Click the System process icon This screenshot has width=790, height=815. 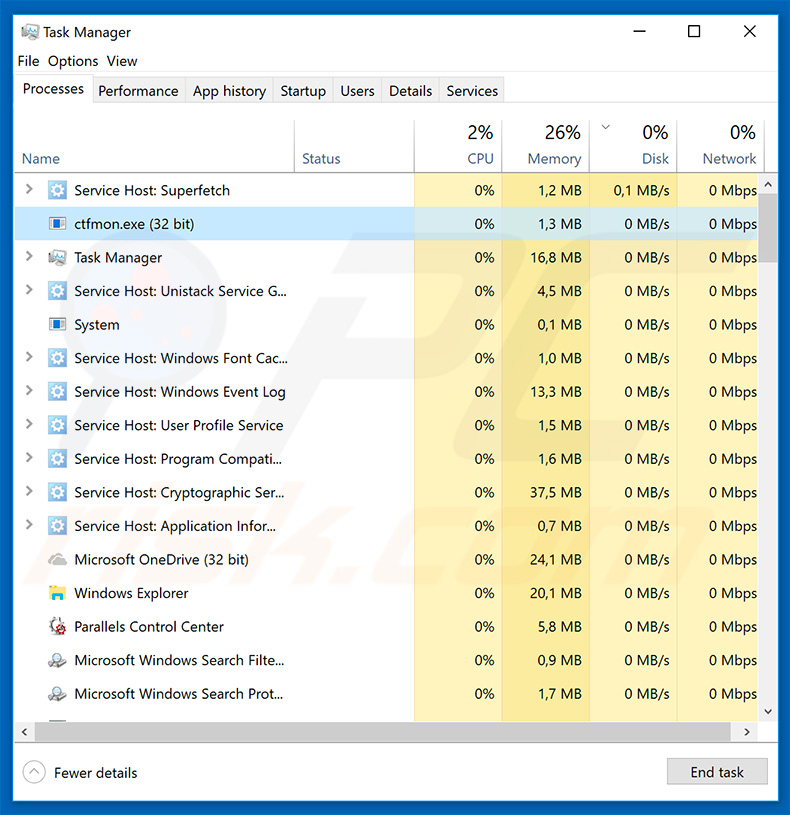57,325
